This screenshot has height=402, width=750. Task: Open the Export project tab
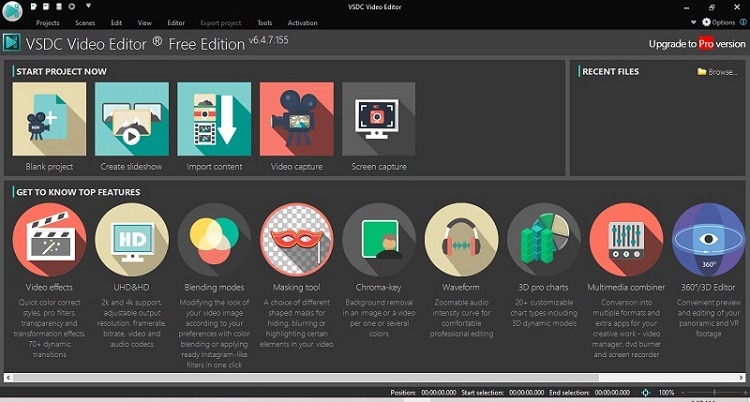221,23
